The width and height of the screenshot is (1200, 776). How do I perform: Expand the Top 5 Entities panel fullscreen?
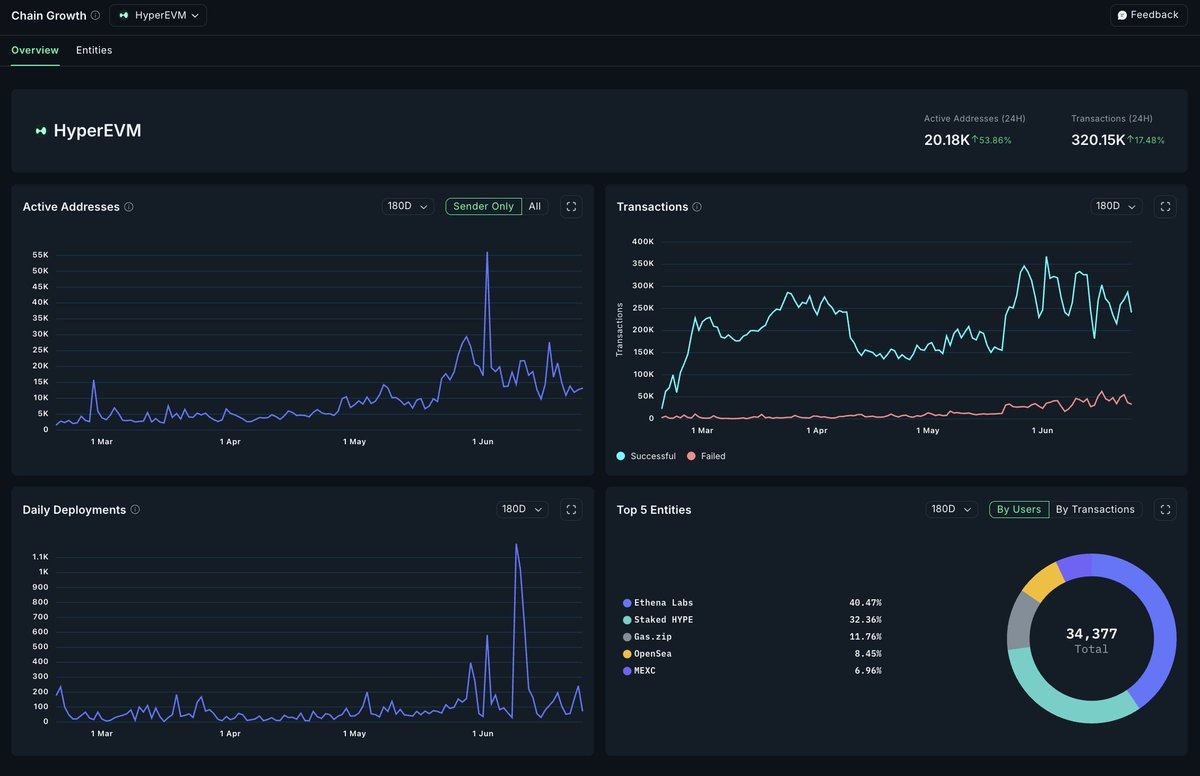click(x=1165, y=510)
